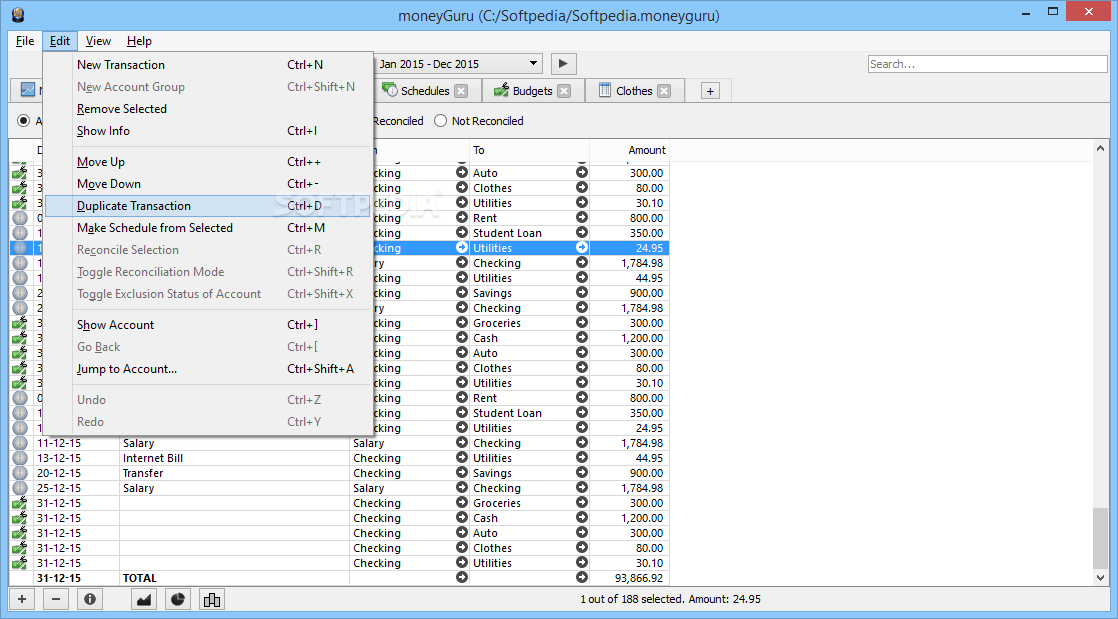Screen dimensions: 1118x619
Task: Show the line graph view icon
Action: (145, 600)
